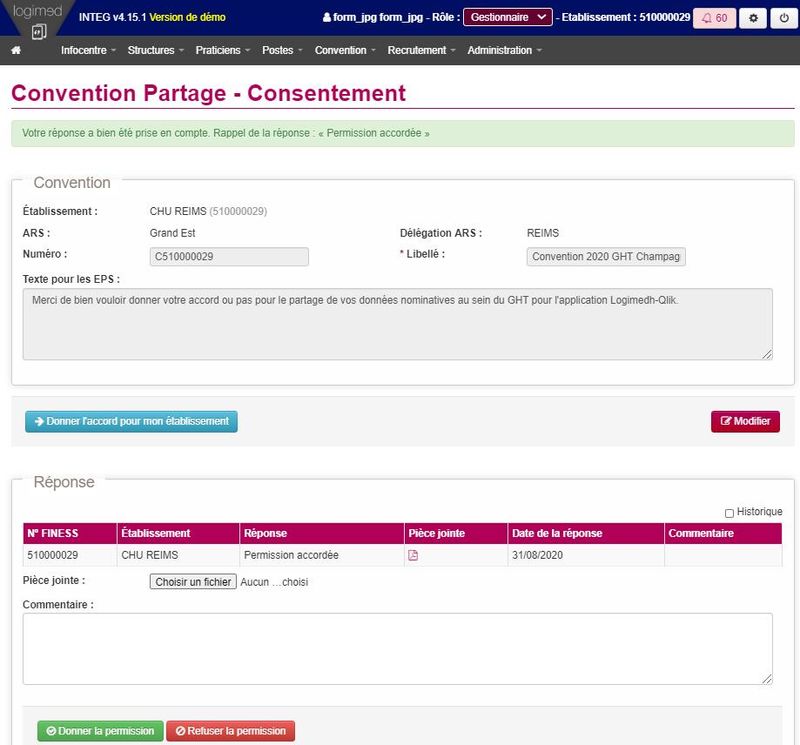The width and height of the screenshot is (800, 745).
Task: Click the Établissement column header
Action: [x=178, y=533]
